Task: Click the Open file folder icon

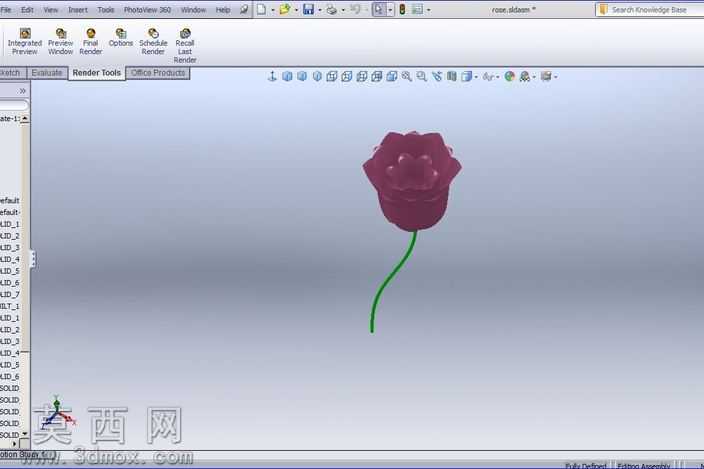Action: coord(285,9)
